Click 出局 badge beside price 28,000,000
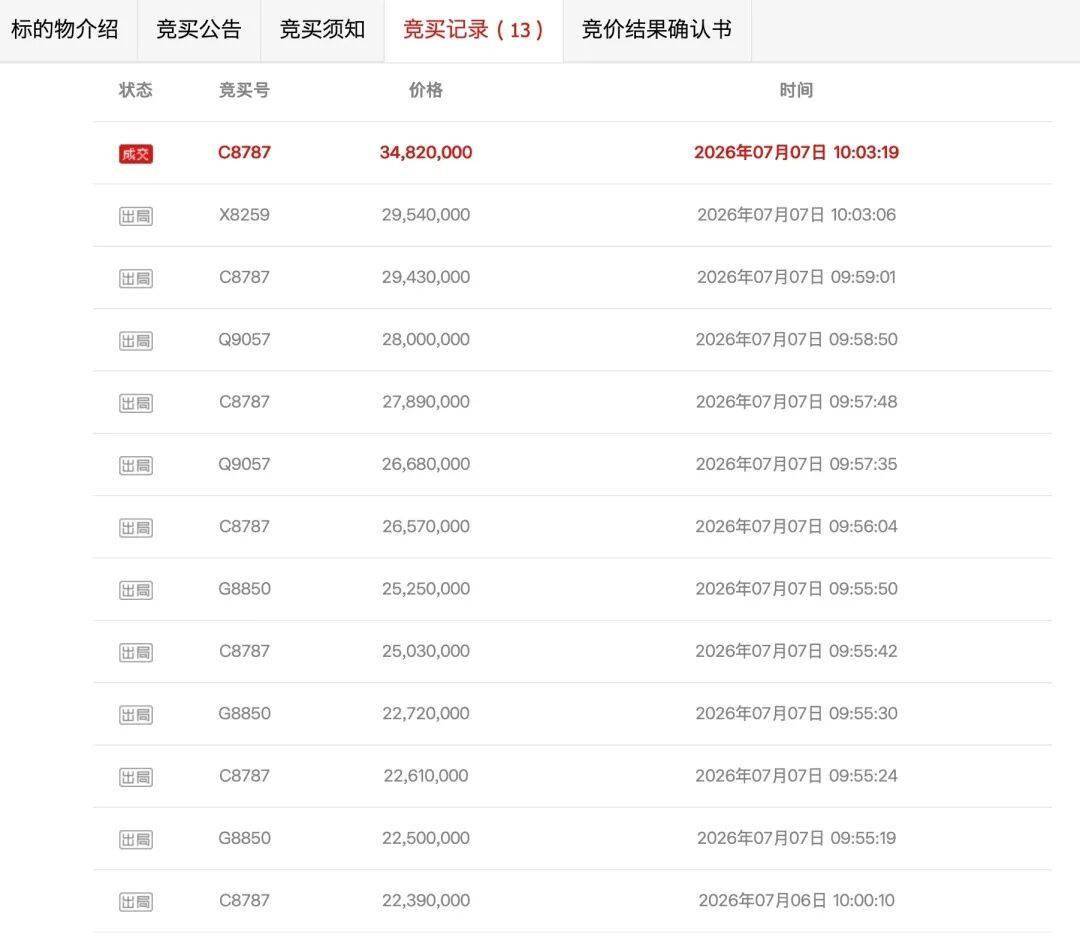 pyautogui.click(x=136, y=341)
